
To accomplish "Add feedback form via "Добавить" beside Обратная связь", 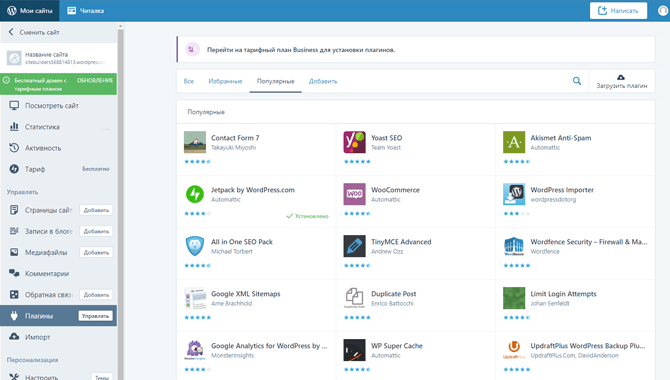I will tap(96, 295).
